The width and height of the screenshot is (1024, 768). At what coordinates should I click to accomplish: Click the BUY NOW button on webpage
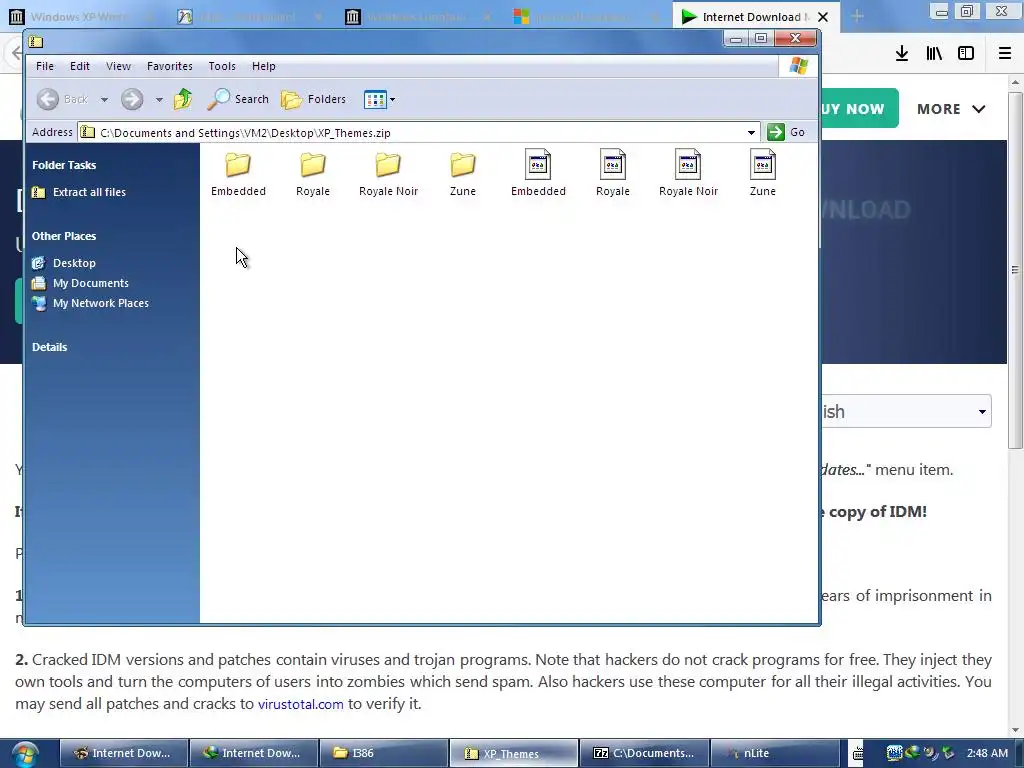click(859, 108)
